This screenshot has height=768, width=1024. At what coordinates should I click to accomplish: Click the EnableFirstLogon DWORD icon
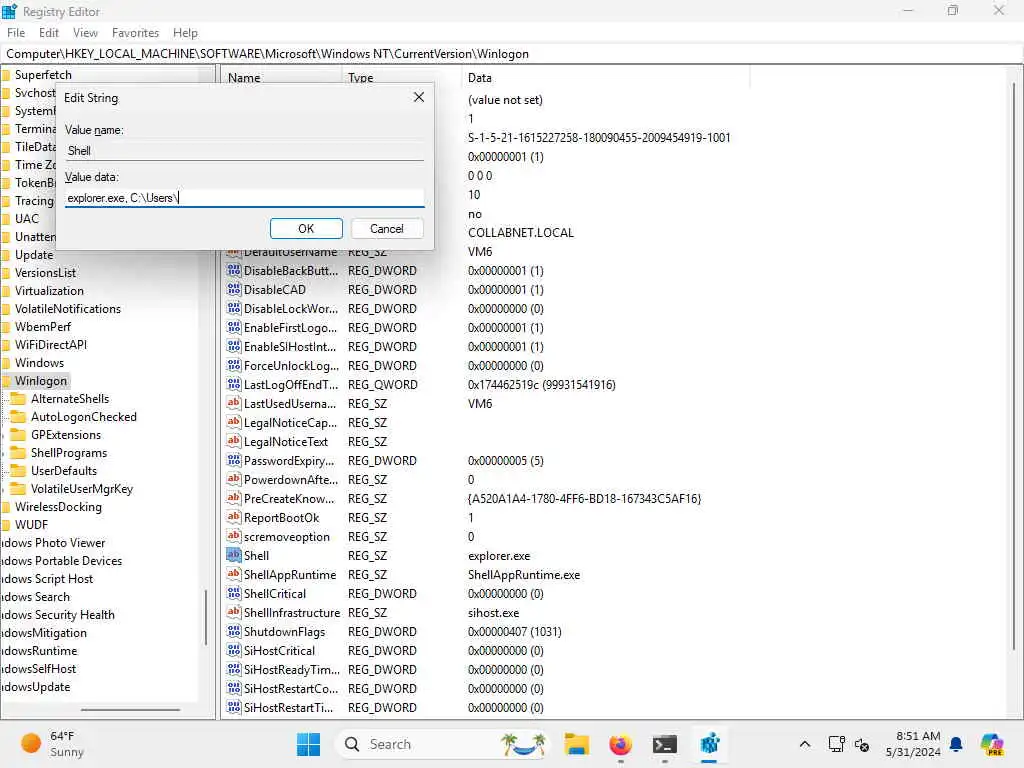(x=233, y=327)
